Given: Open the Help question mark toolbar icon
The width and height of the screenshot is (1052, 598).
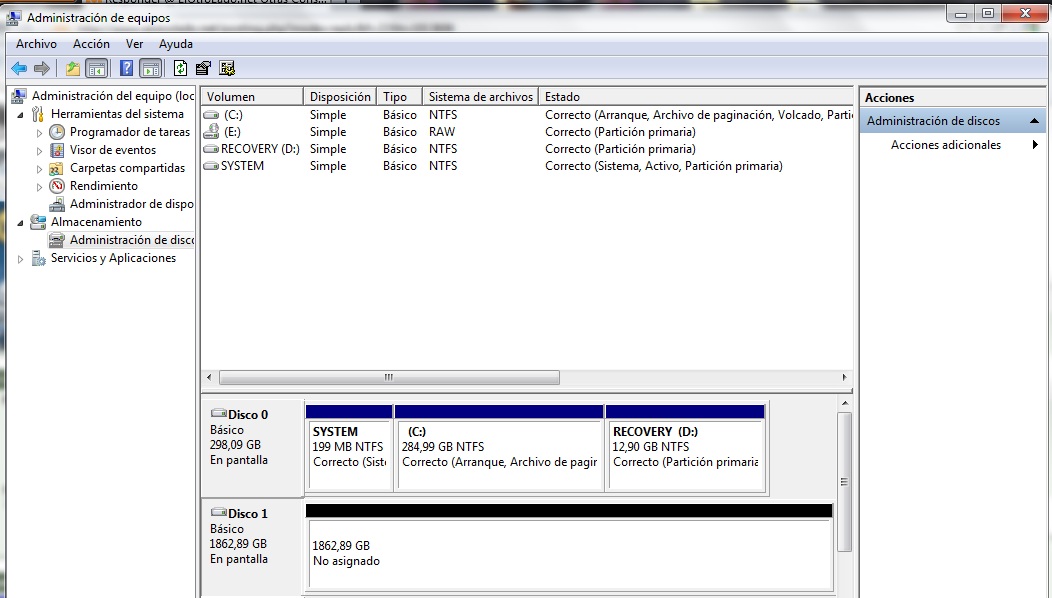Looking at the screenshot, I should pos(126,68).
